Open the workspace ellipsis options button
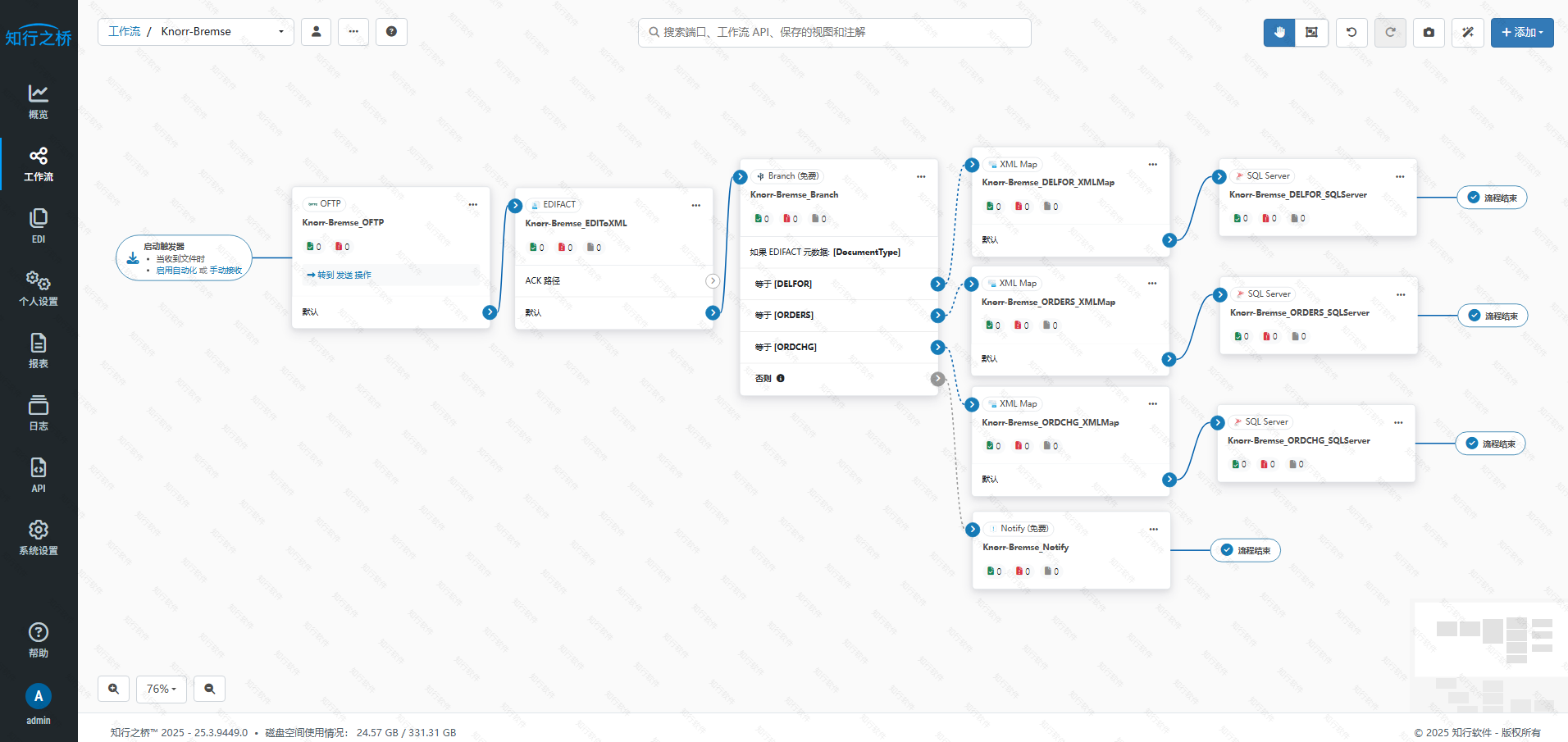The image size is (1568, 742). point(353,32)
